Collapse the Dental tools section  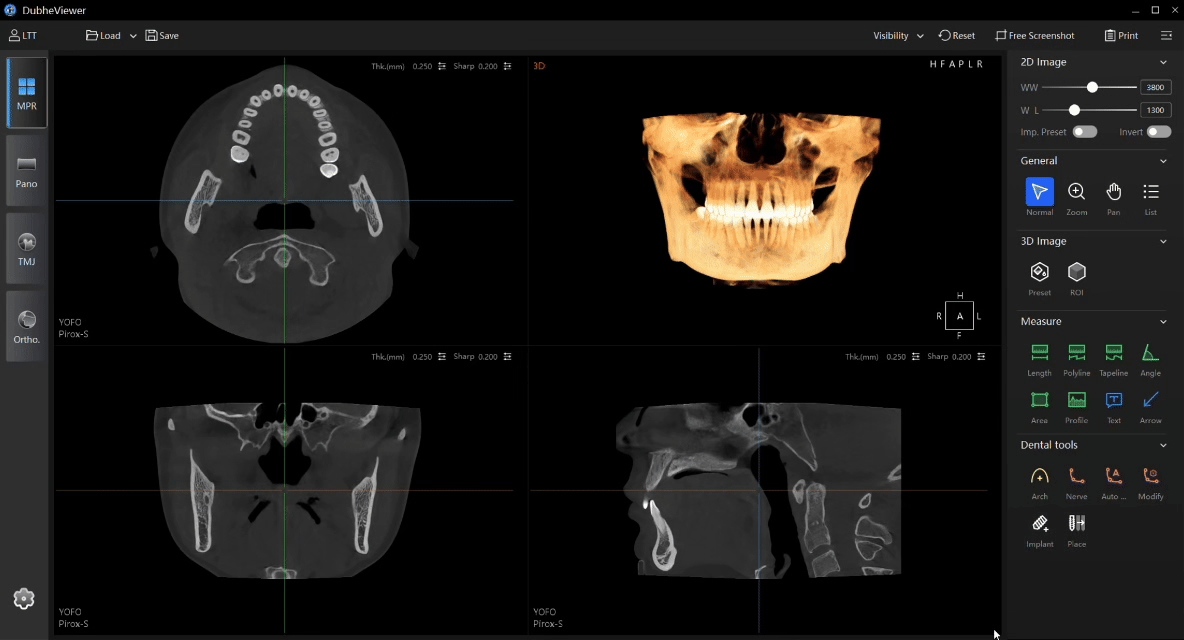(x=1163, y=445)
